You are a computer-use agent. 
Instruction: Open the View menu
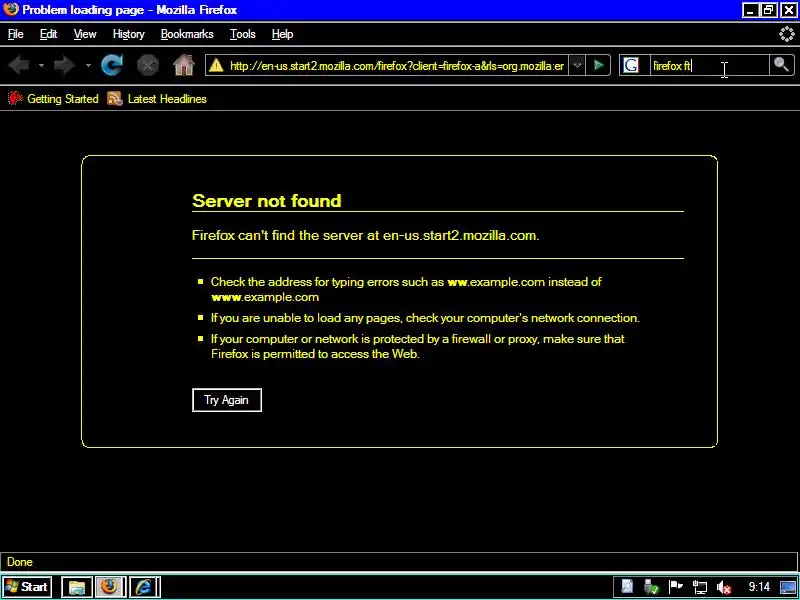(85, 34)
